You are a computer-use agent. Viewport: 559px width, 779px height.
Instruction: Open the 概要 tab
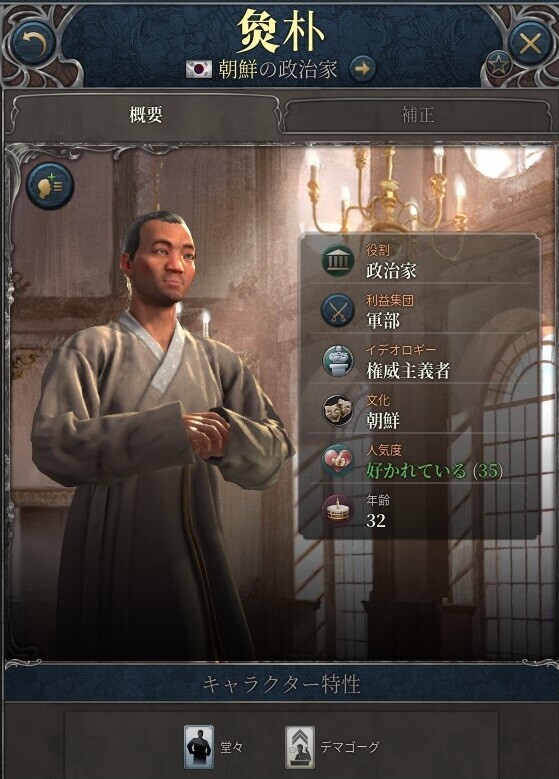[146, 115]
